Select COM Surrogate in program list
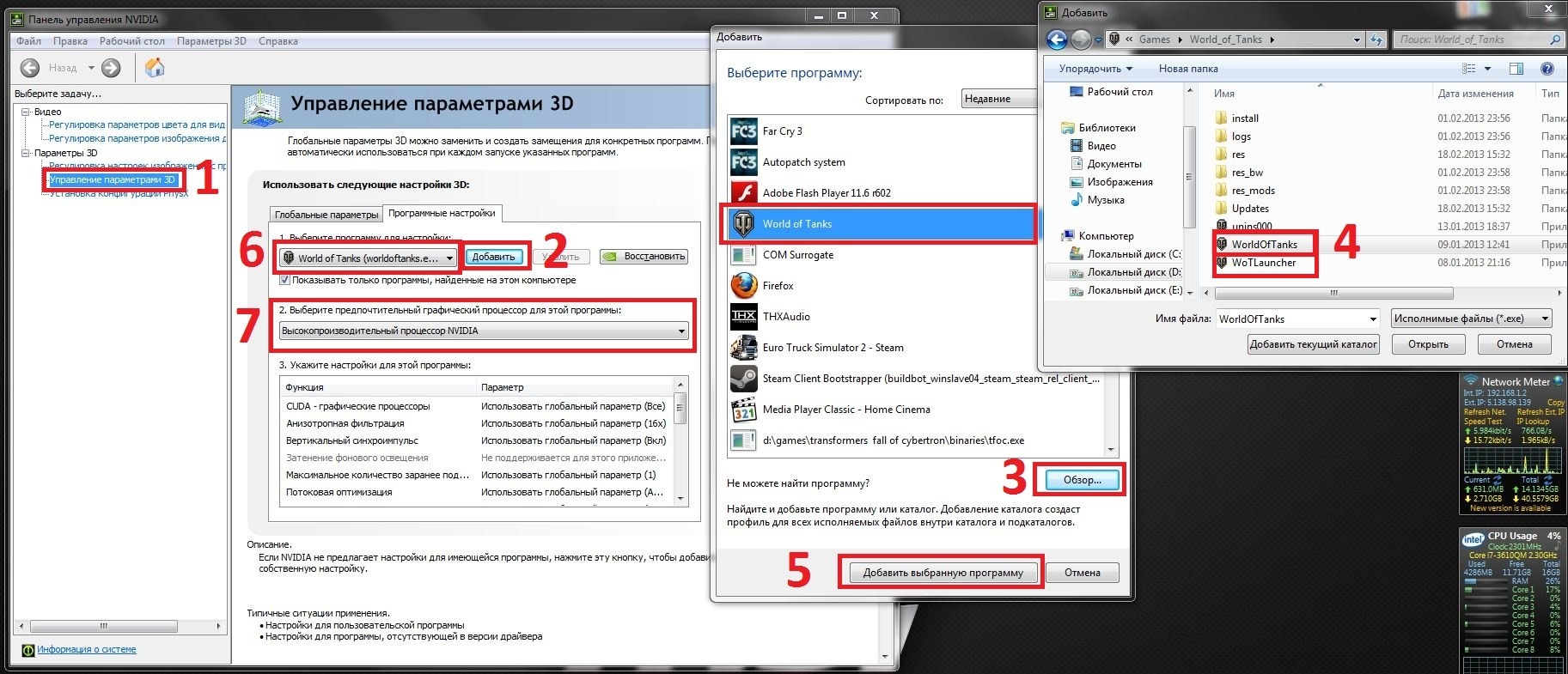This screenshot has height=674, width=1568. click(x=916, y=255)
